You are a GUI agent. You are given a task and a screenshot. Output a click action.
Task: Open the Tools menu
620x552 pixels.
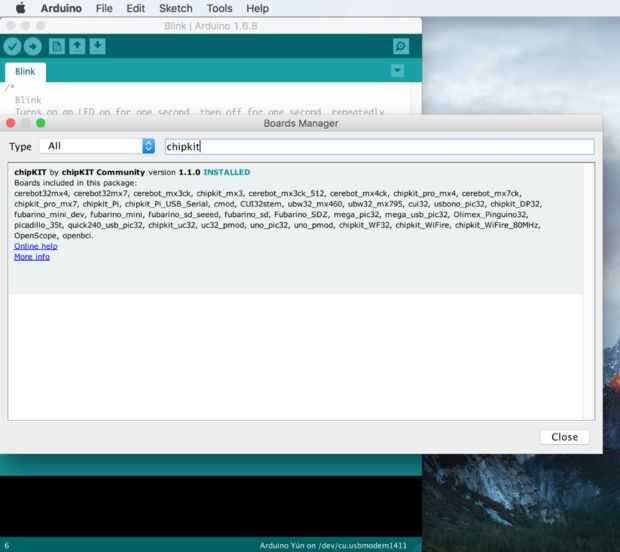coord(219,8)
